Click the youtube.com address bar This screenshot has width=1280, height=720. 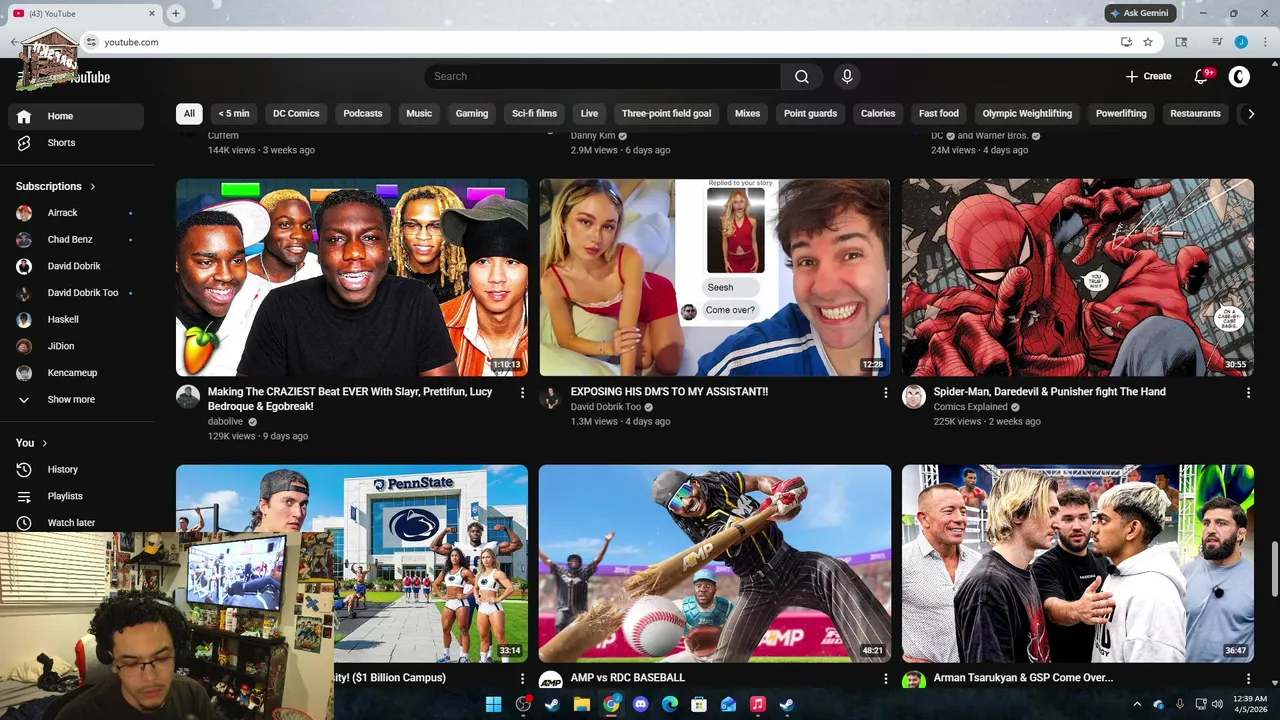tap(600, 42)
